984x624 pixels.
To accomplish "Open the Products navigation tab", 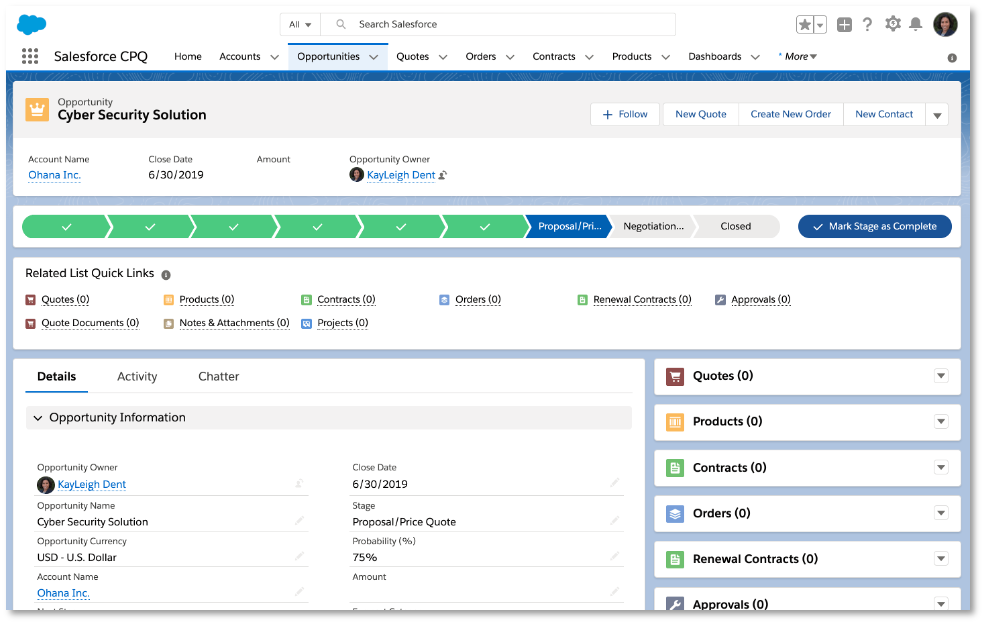I will click(631, 56).
